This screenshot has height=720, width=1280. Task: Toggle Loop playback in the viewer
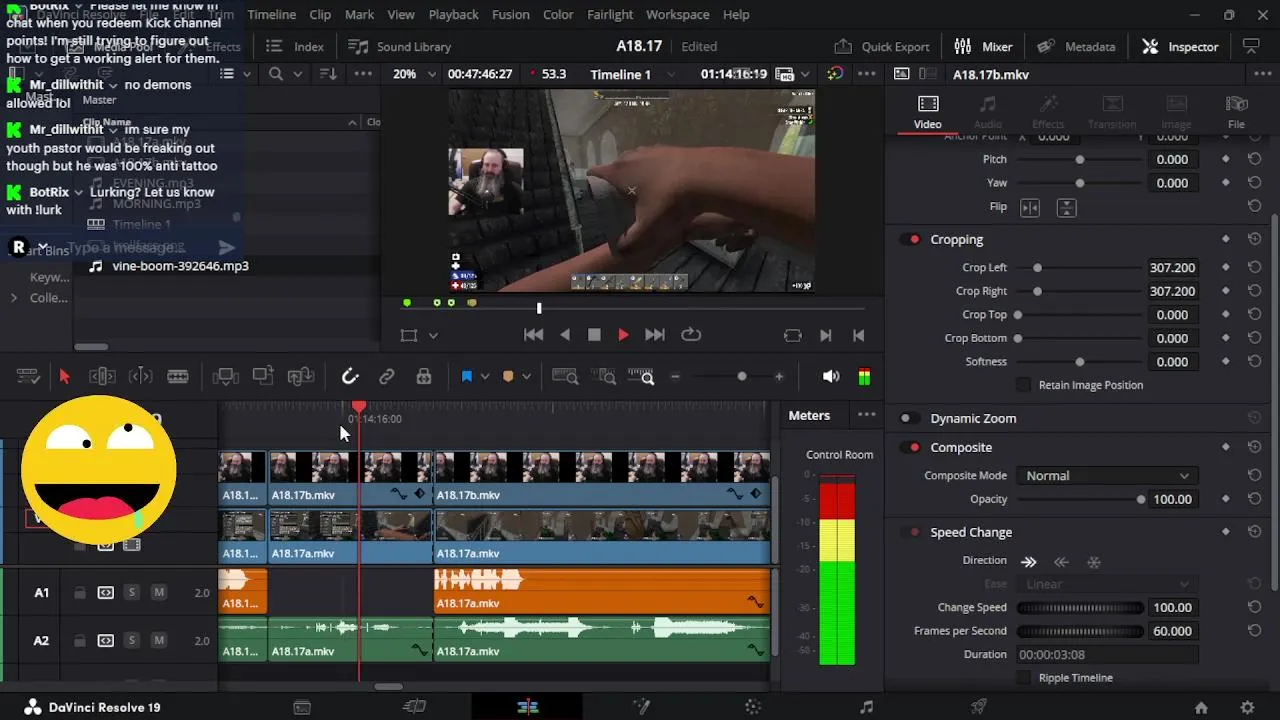(691, 335)
